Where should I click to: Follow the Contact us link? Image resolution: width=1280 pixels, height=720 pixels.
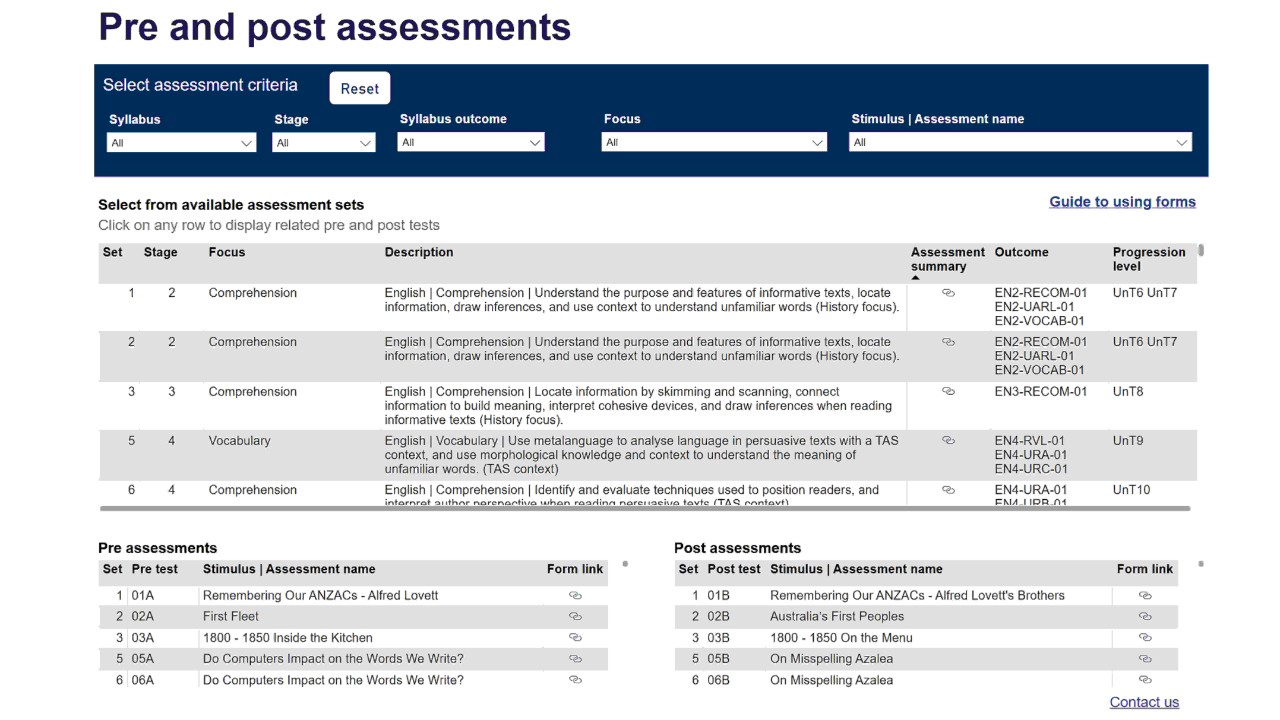pyautogui.click(x=1144, y=702)
